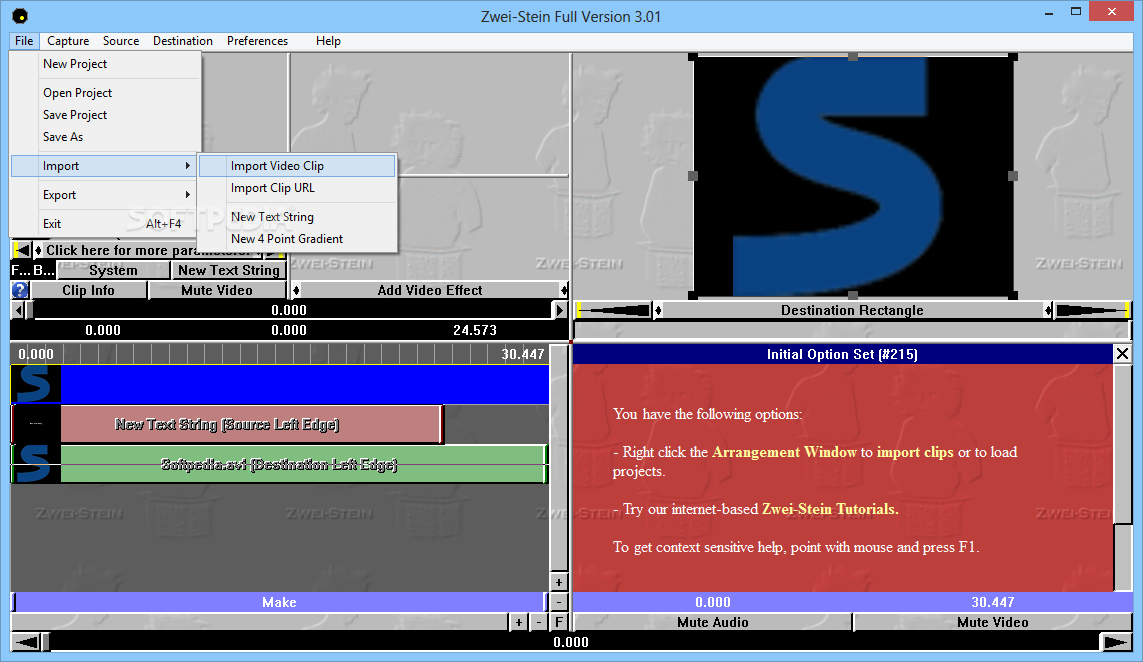The height and width of the screenshot is (662, 1143).
Task: Click the Zwei-Stein application icon in title bar
Action: (20, 16)
